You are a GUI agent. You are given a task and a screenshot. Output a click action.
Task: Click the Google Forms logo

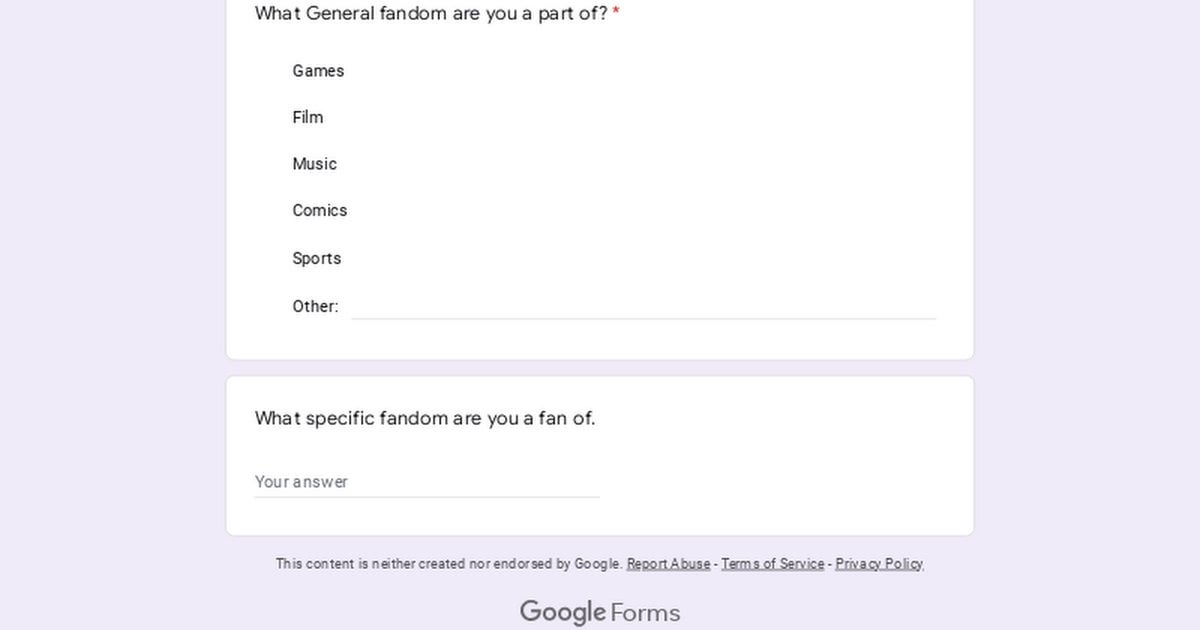(599, 611)
